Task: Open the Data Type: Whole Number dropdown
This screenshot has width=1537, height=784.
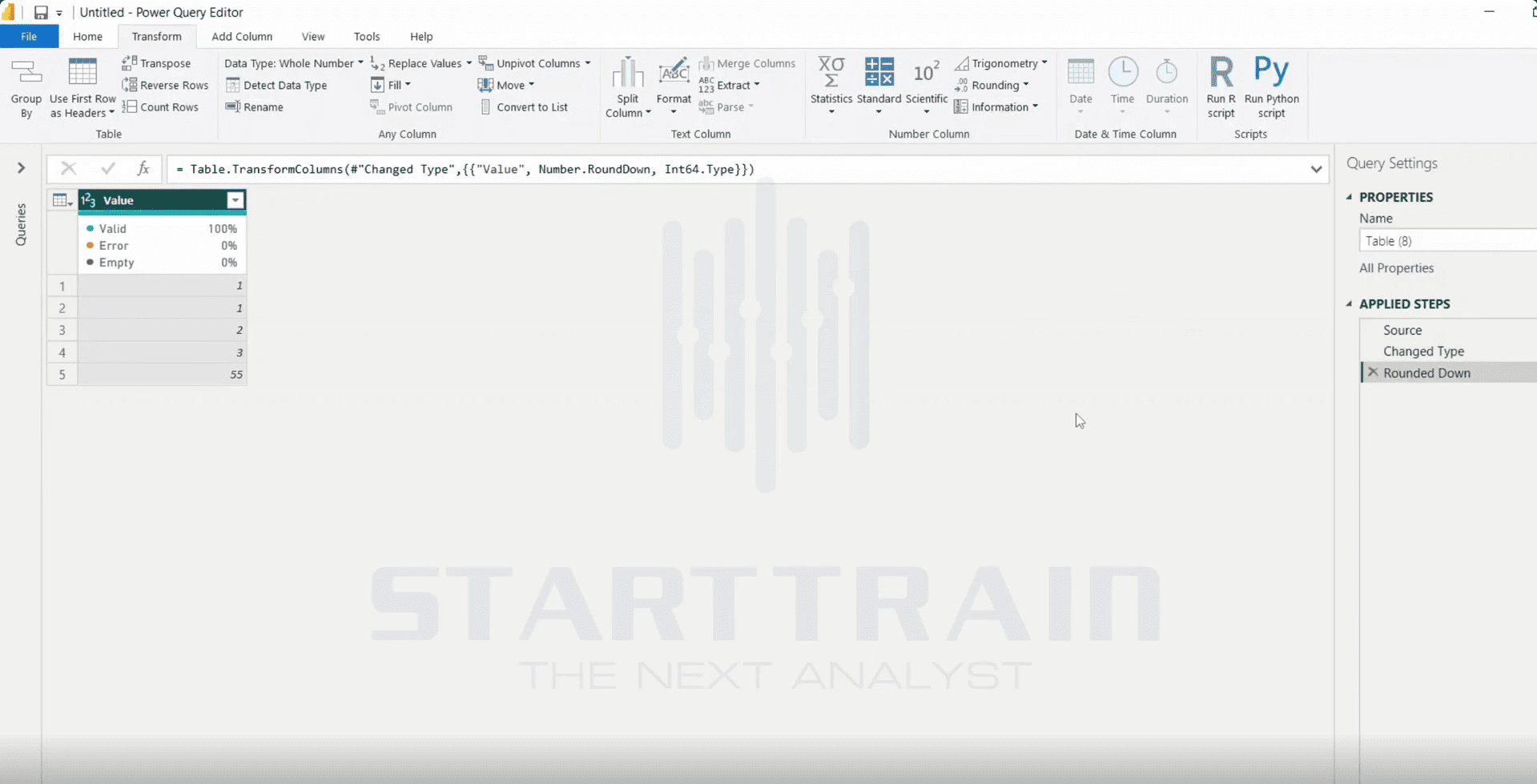Action: point(293,63)
